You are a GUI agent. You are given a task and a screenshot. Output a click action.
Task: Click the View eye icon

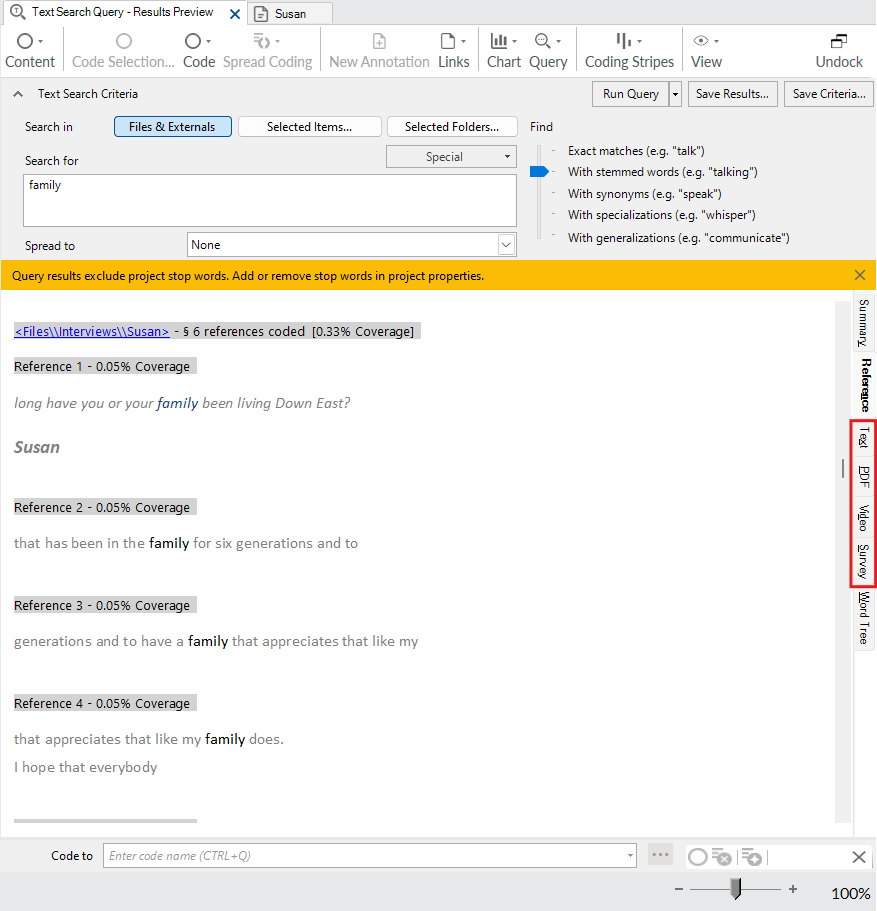click(x=701, y=41)
